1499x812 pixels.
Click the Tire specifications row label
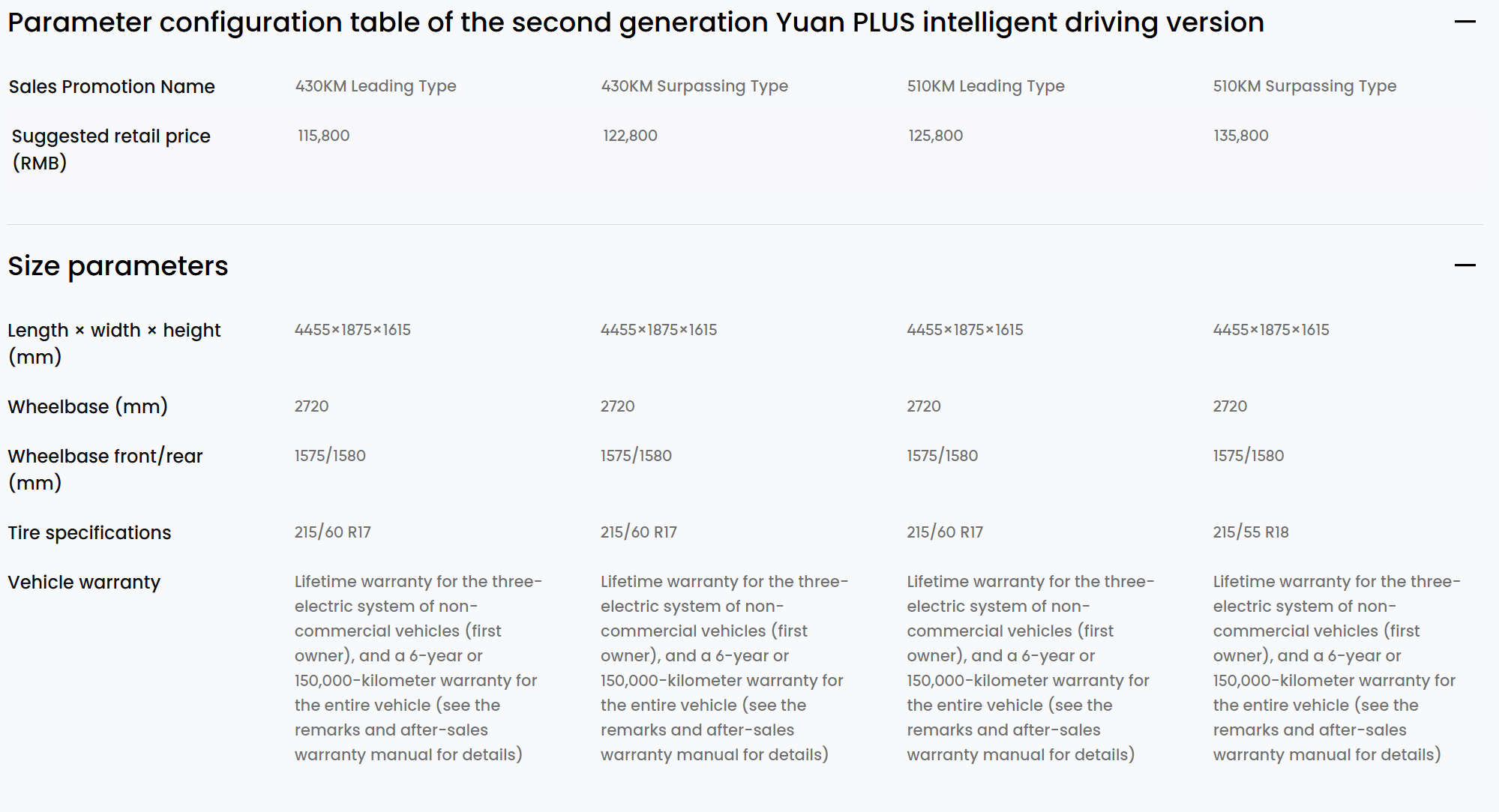pyautogui.click(x=89, y=533)
